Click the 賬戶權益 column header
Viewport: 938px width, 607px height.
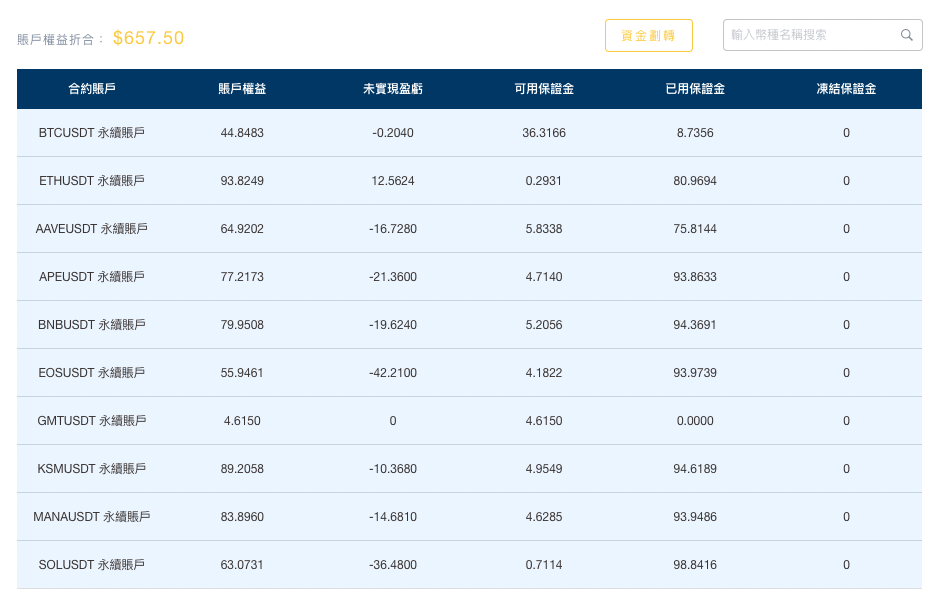pos(242,89)
